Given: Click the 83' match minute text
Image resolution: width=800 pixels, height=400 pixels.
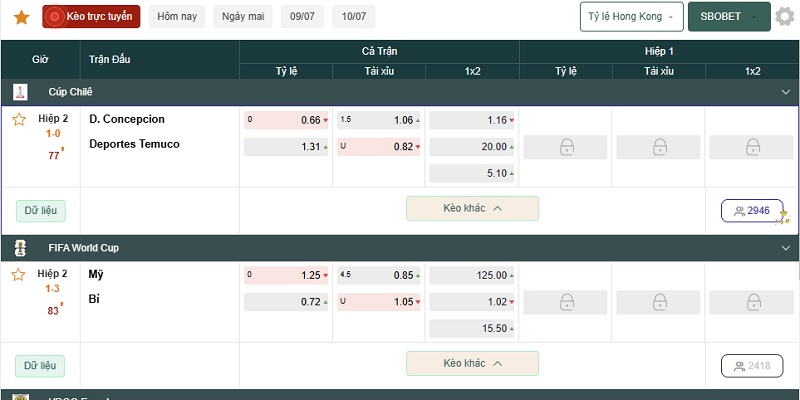Looking at the screenshot, I should [55, 310].
